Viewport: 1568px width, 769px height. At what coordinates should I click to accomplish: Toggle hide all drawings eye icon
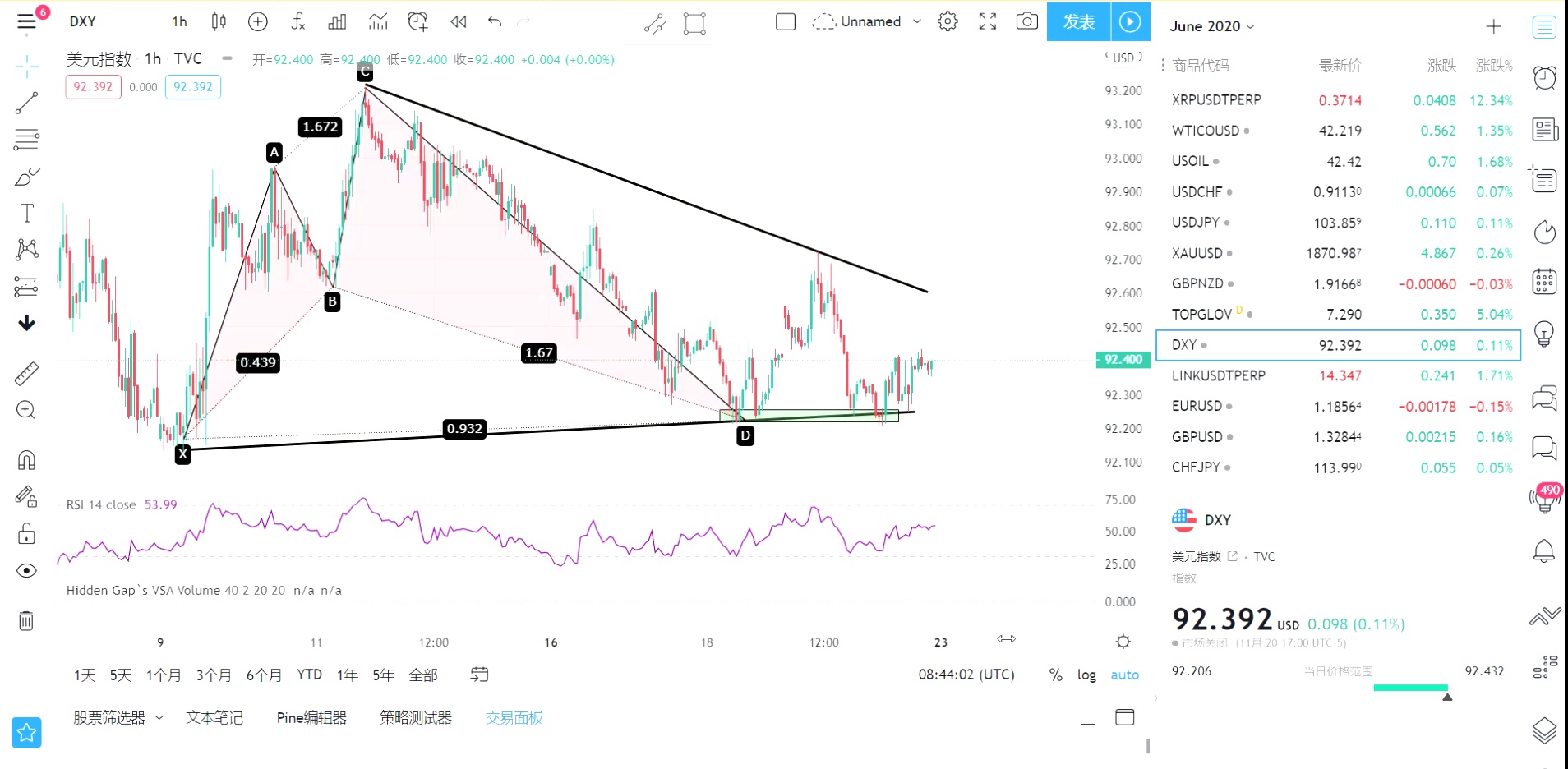[26, 571]
